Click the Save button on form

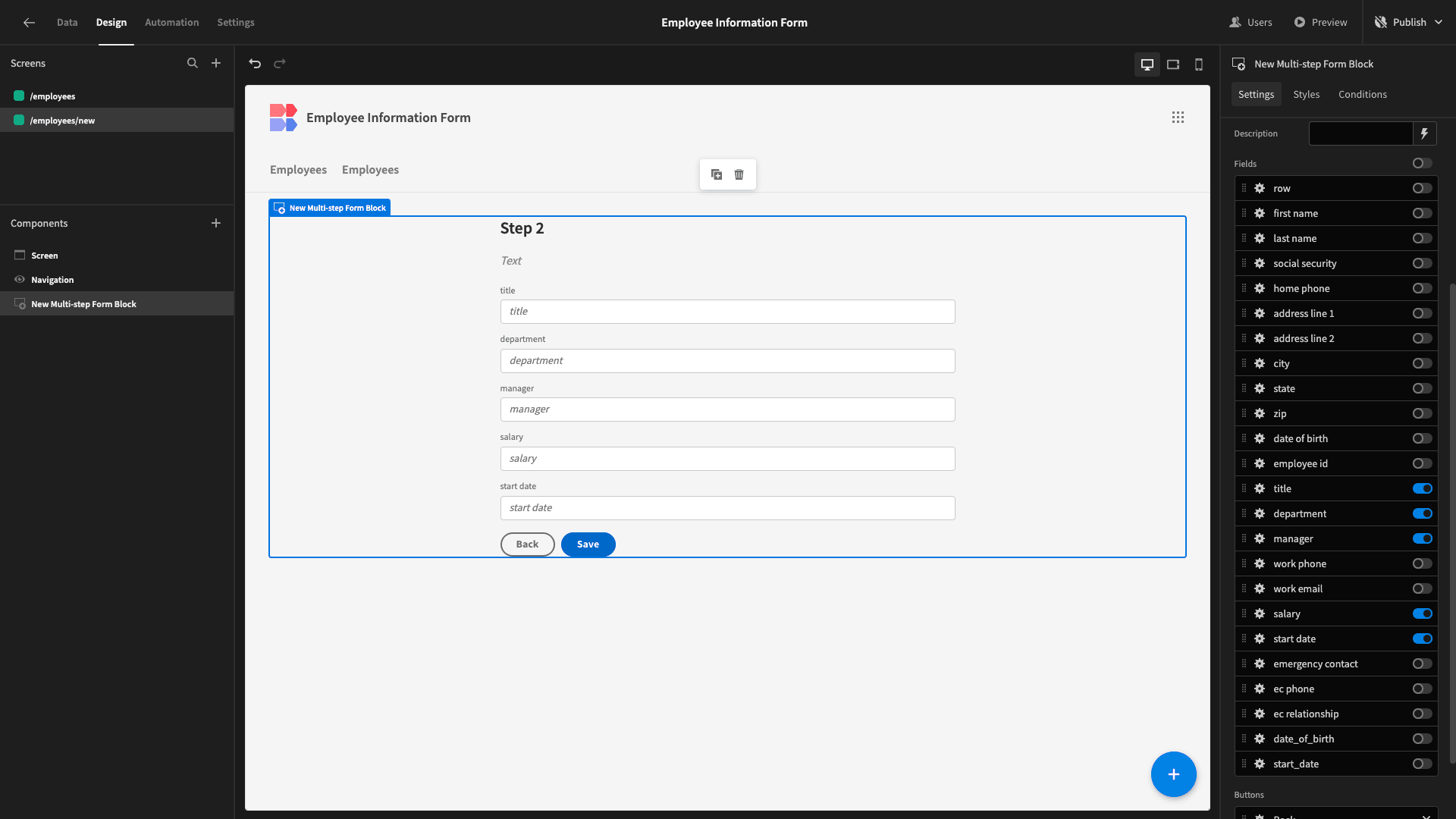[587, 544]
